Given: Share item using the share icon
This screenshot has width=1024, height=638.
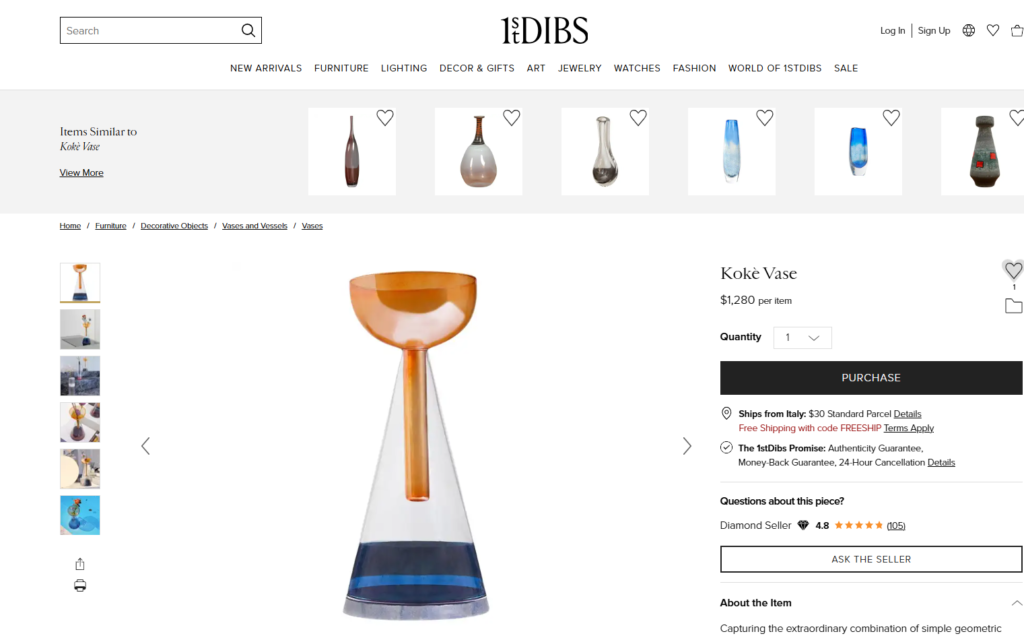Looking at the screenshot, I should coord(80,564).
